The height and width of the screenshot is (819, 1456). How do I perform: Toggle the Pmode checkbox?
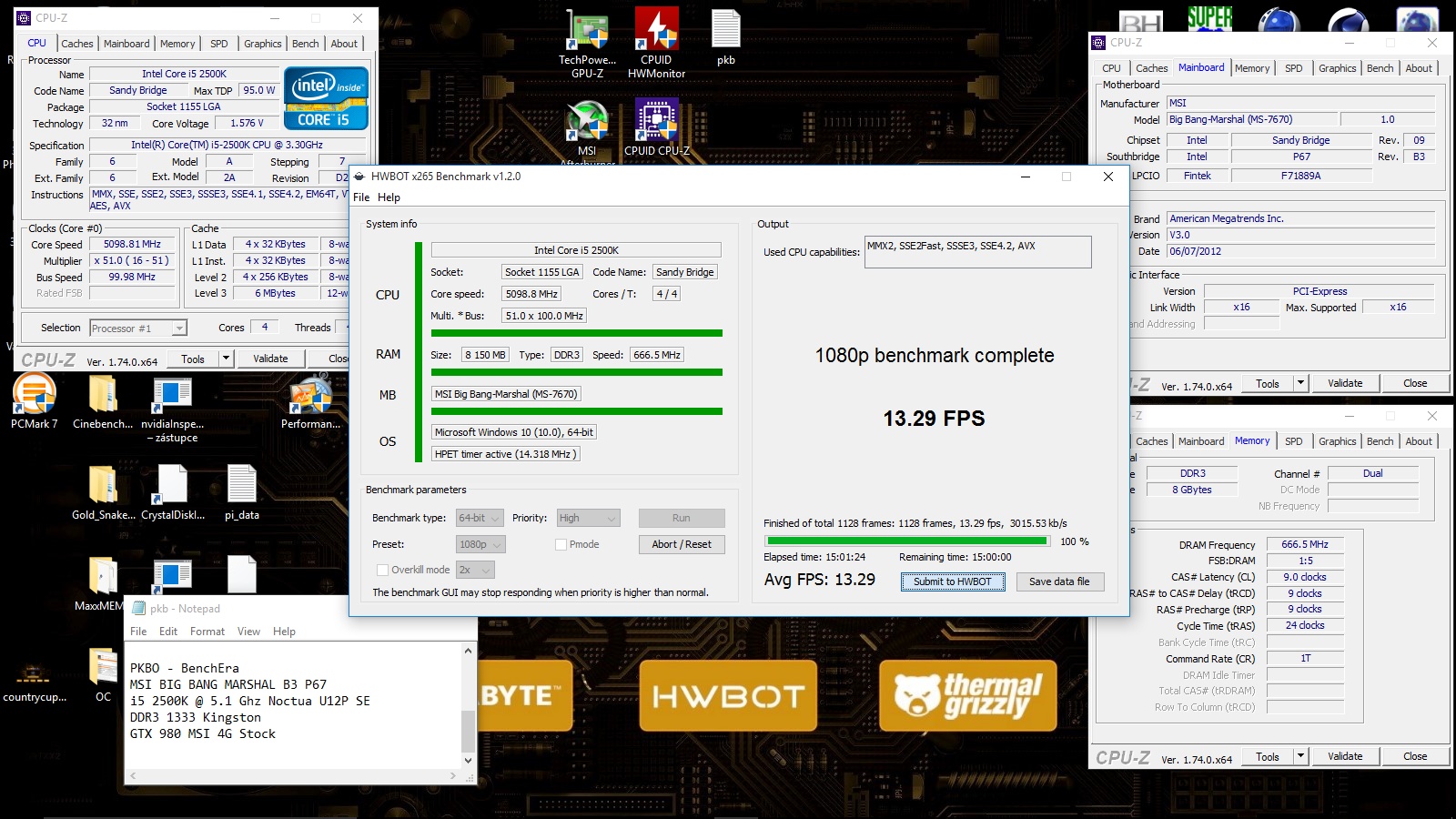(x=561, y=544)
